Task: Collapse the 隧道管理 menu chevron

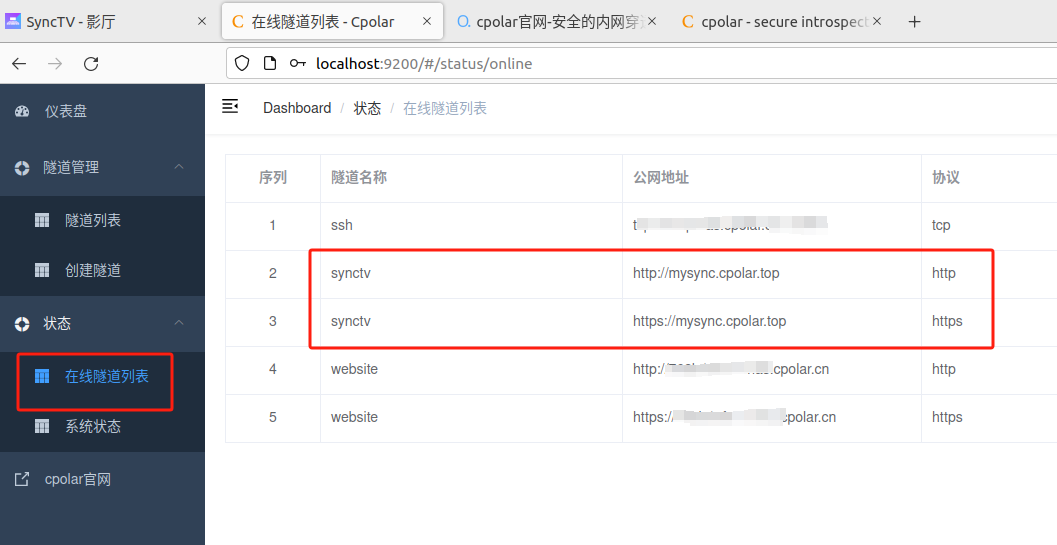Action: point(179,167)
